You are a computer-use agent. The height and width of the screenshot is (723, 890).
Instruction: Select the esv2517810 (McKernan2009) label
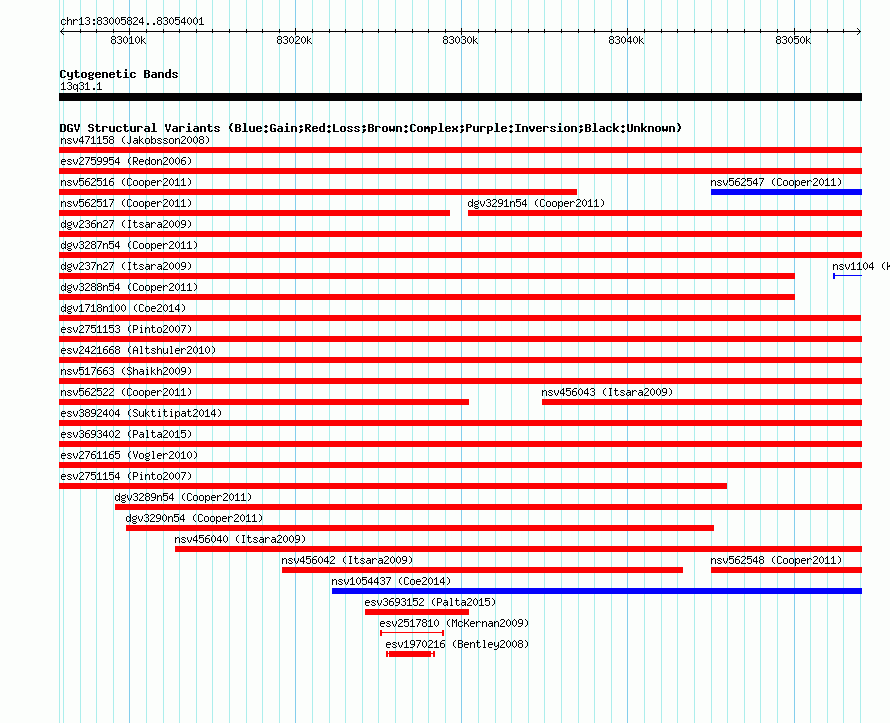click(454, 623)
